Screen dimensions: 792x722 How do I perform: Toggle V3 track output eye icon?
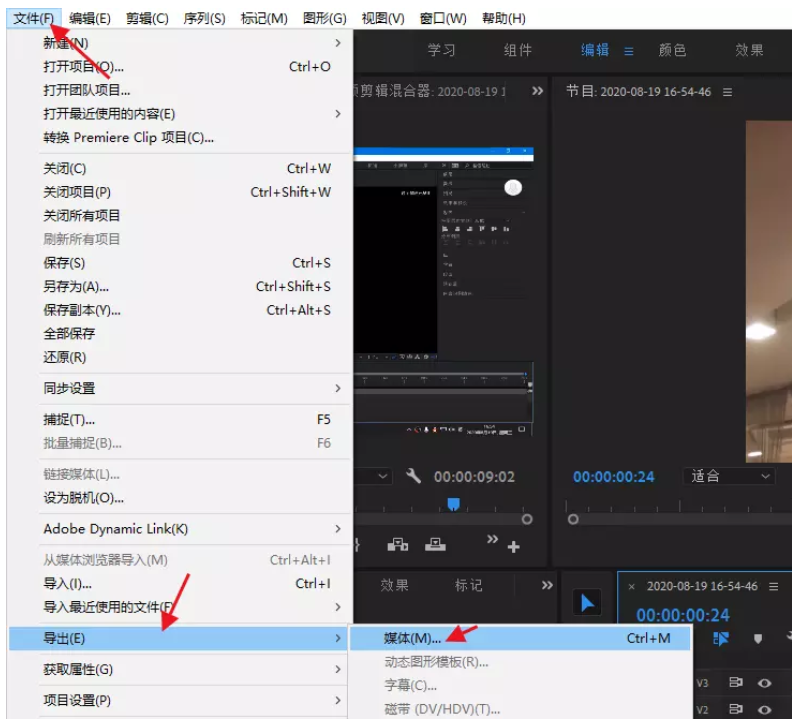(765, 683)
